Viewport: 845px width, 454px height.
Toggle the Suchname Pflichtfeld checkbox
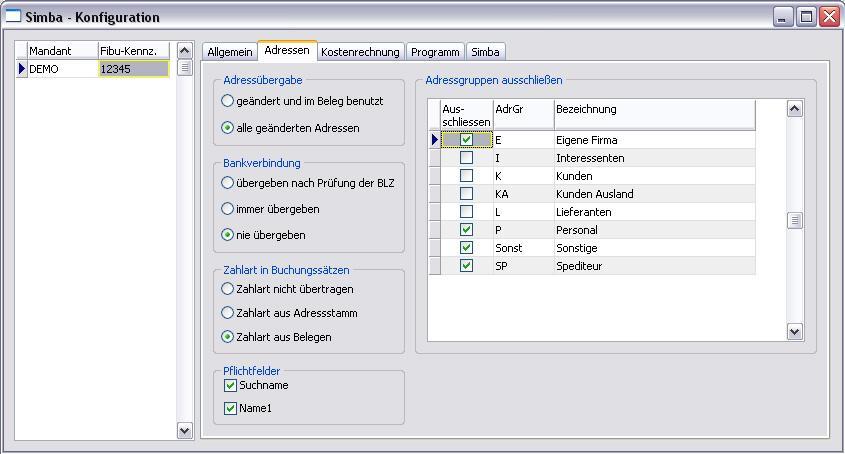pos(231,385)
